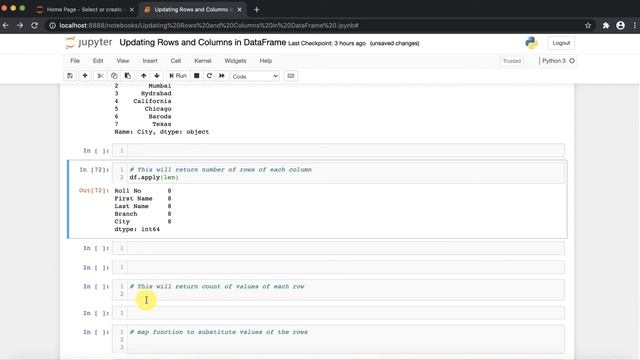Open the View menu
Image resolution: width=640 pixels, height=360 pixels.
123,61
